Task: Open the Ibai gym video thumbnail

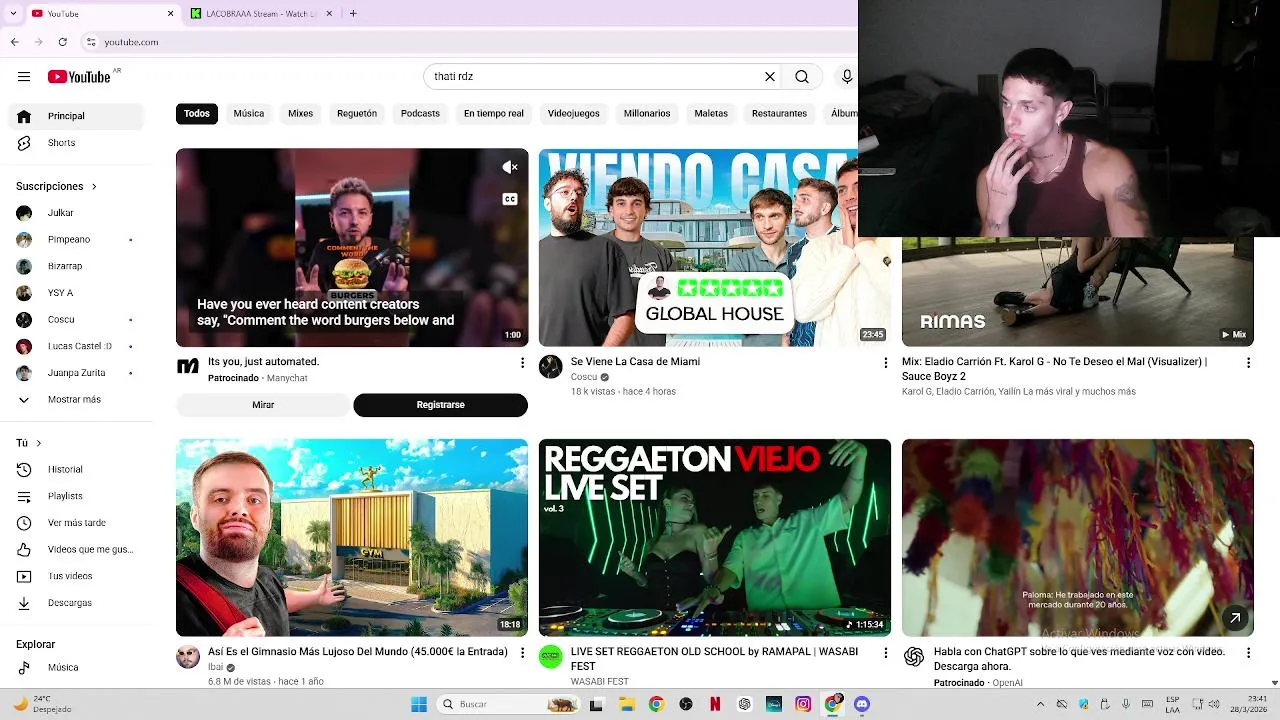Action: (352, 537)
